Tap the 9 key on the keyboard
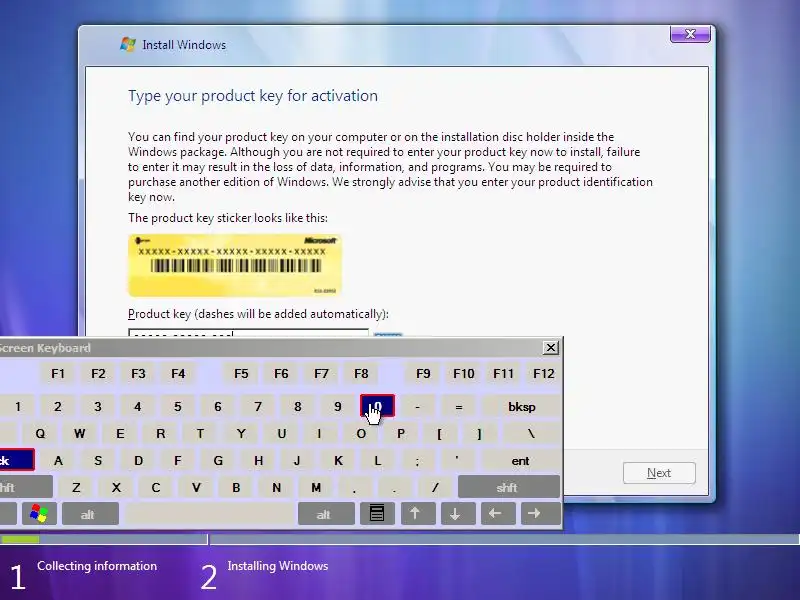The height and width of the screenshot is (600, 800). tap(337, 407)
